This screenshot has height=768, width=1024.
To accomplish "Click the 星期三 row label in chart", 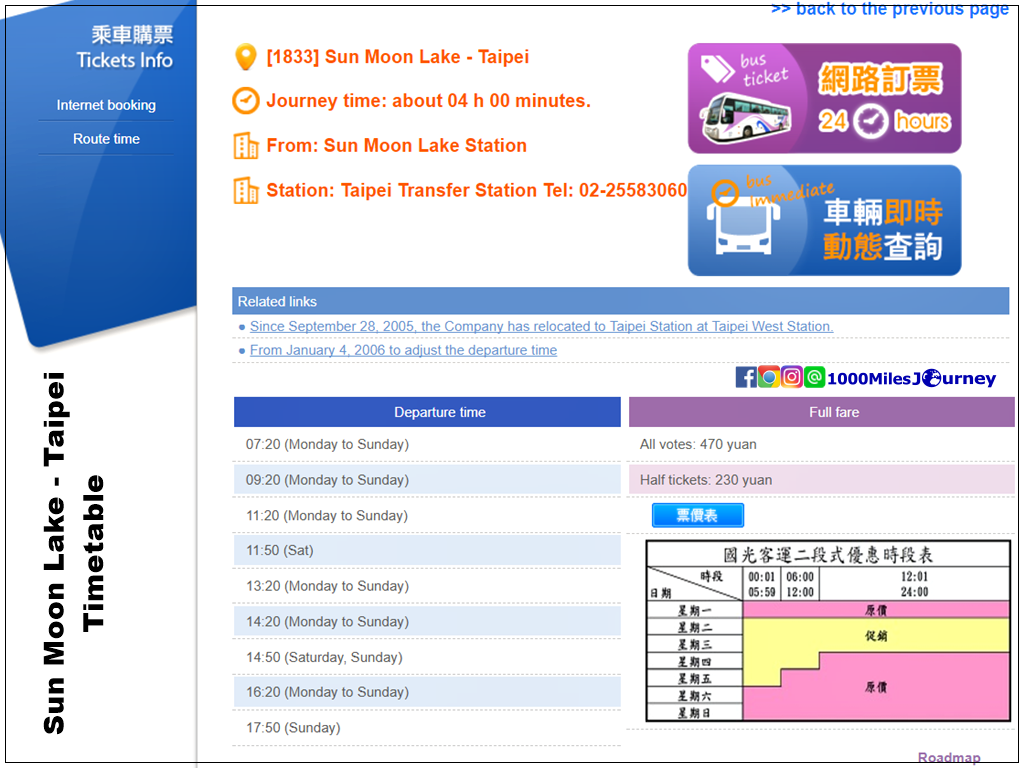I will point(694,645).
